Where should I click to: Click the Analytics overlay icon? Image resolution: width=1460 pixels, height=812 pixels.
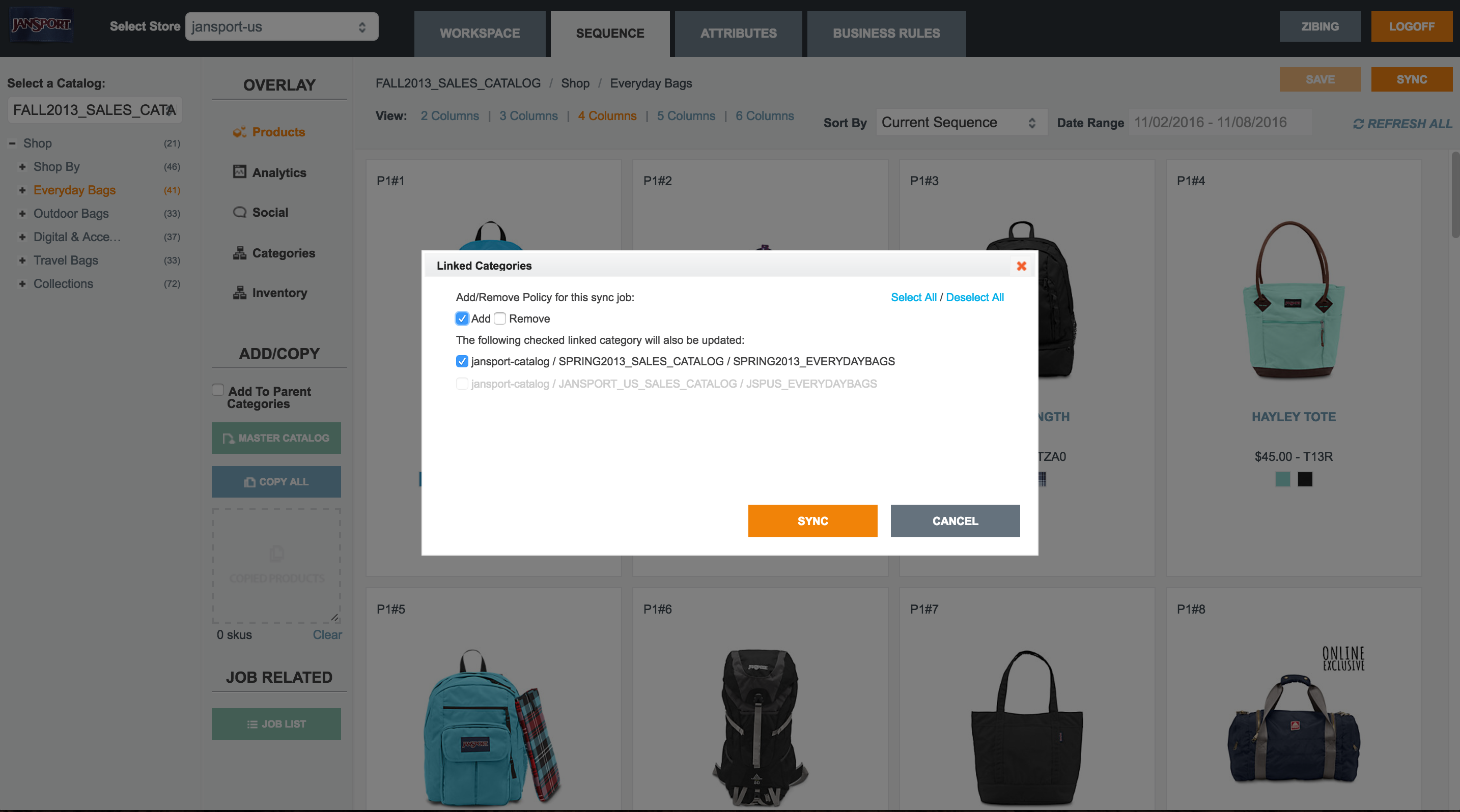[239, 171]
